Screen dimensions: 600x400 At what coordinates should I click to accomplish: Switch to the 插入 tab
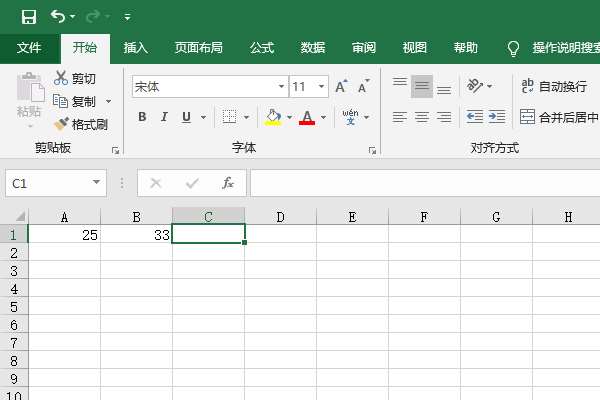click(x=136, y=48)
